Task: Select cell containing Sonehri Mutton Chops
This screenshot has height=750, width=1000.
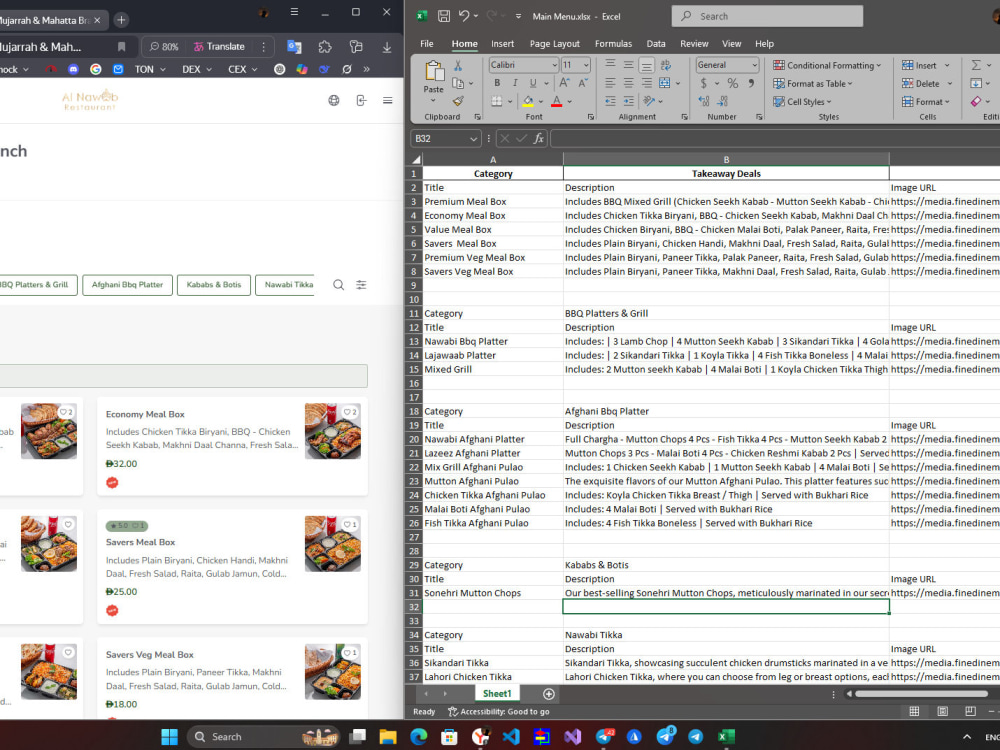Action: pos(492,593)
